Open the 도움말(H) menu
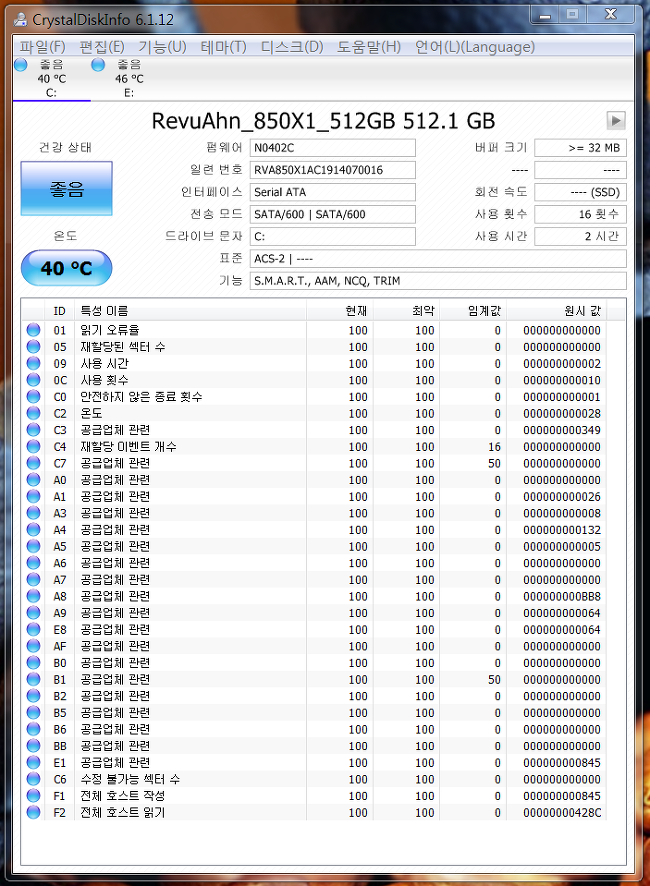650x886 pixels. (369, 47)
